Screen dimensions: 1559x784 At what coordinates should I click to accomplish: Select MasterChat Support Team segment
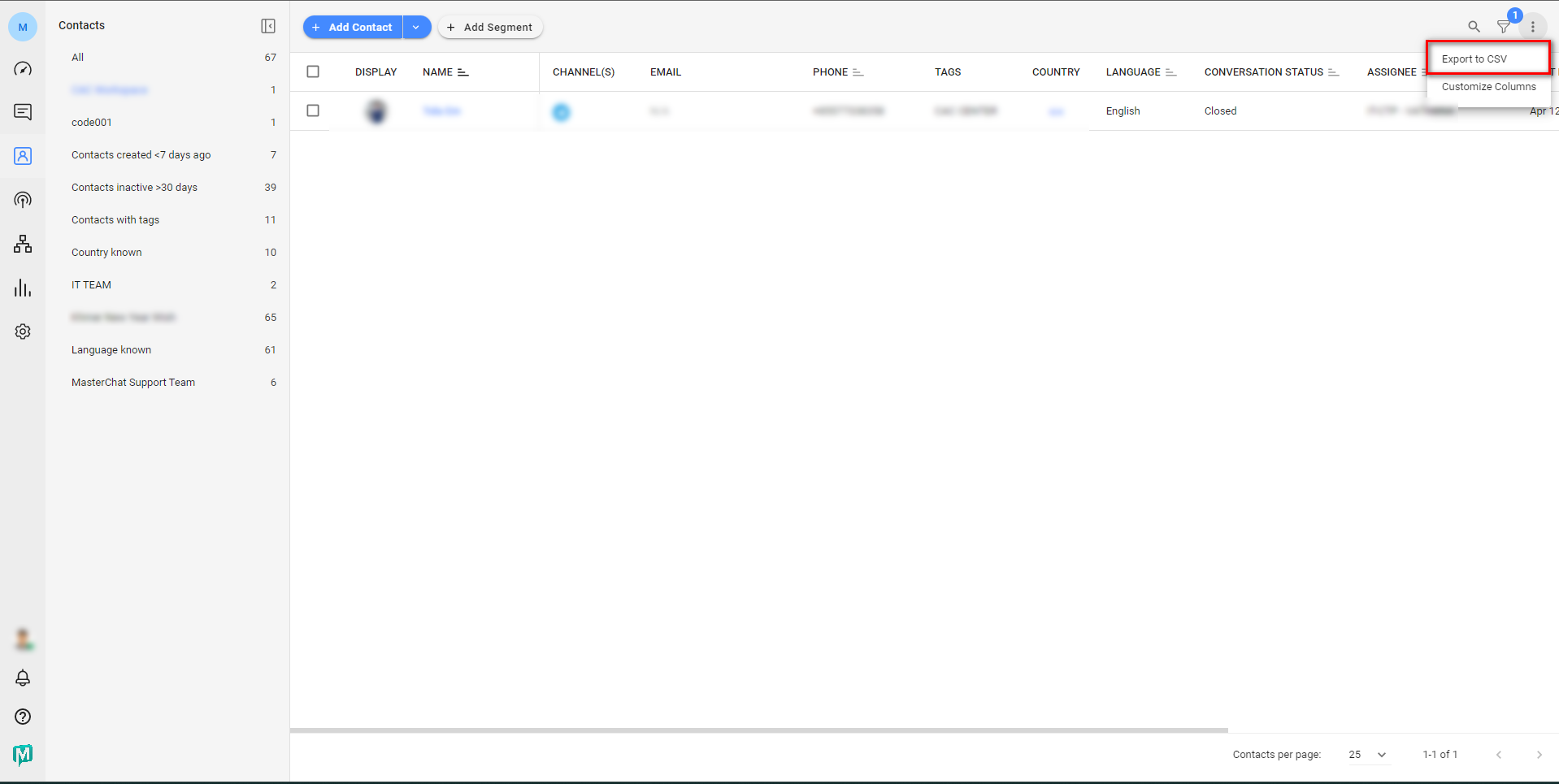(x=167, y=383)
